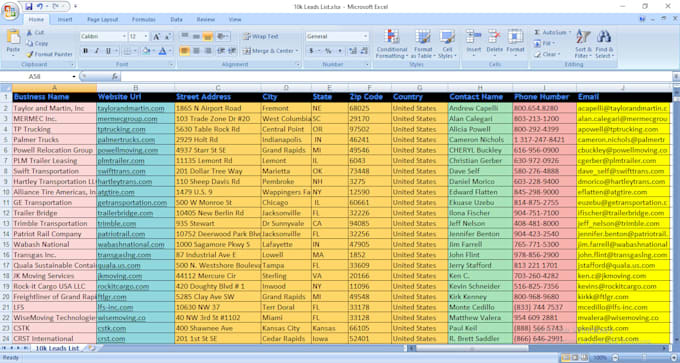Open the Clear dropdown

point(547,54)
